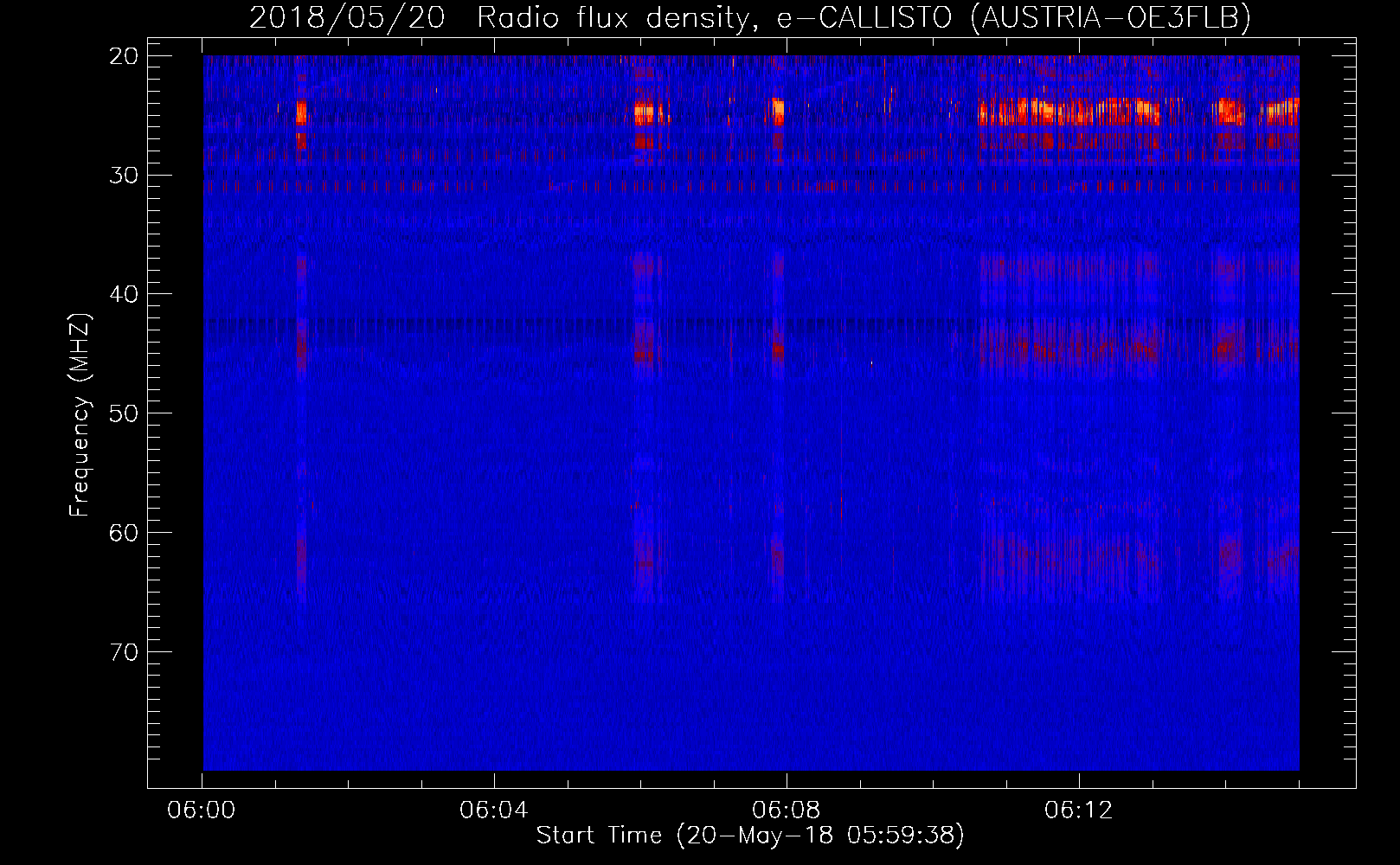1400x865 pixels.
Task: Click the '06:12' time tick label
Action: [1079, 811]
